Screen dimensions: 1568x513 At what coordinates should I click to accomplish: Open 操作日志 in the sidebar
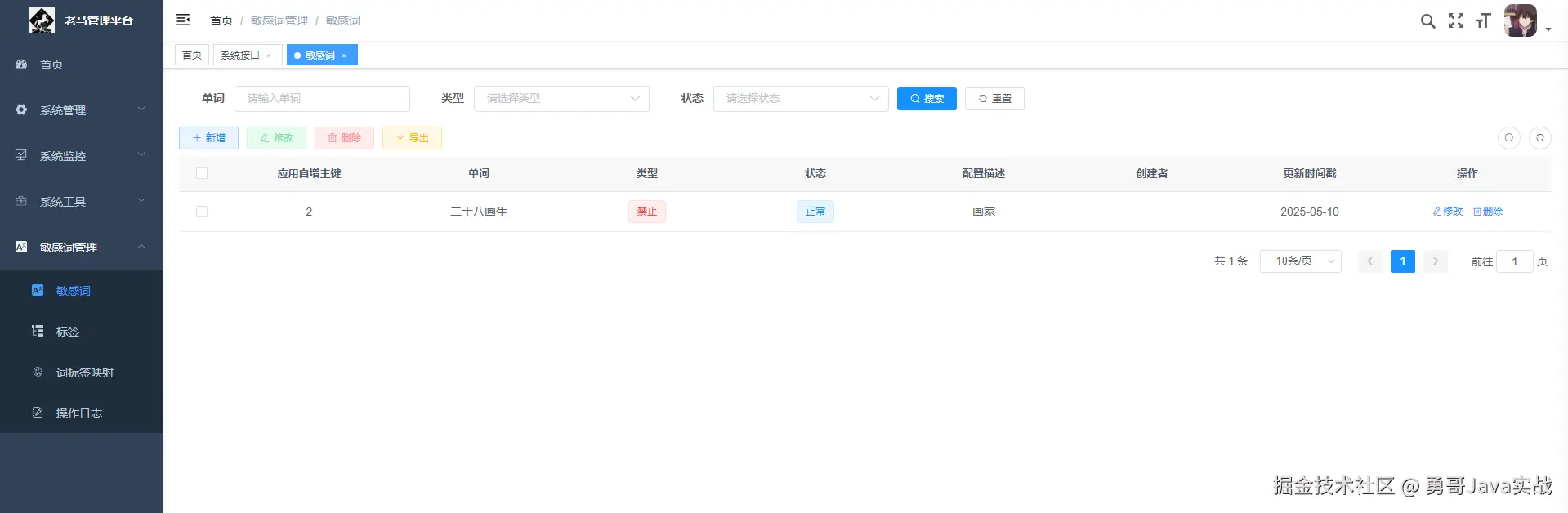(81, 413)
